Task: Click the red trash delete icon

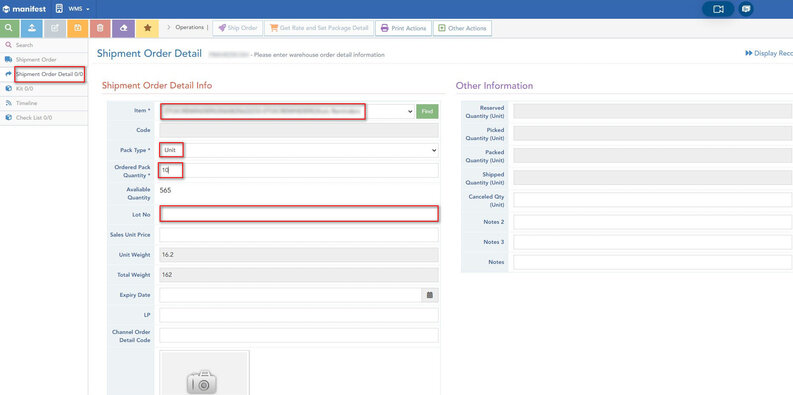Action: tap(101, 28)
